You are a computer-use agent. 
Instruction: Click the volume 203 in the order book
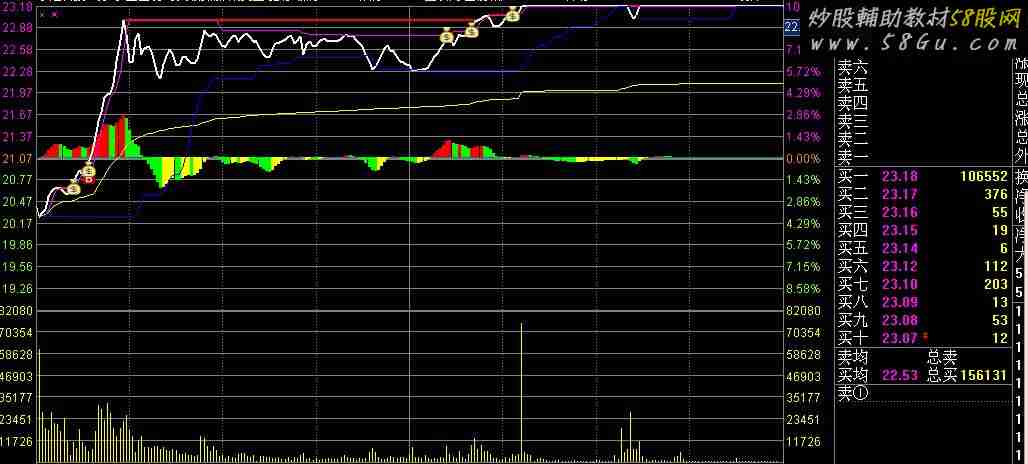pos(995,284)
